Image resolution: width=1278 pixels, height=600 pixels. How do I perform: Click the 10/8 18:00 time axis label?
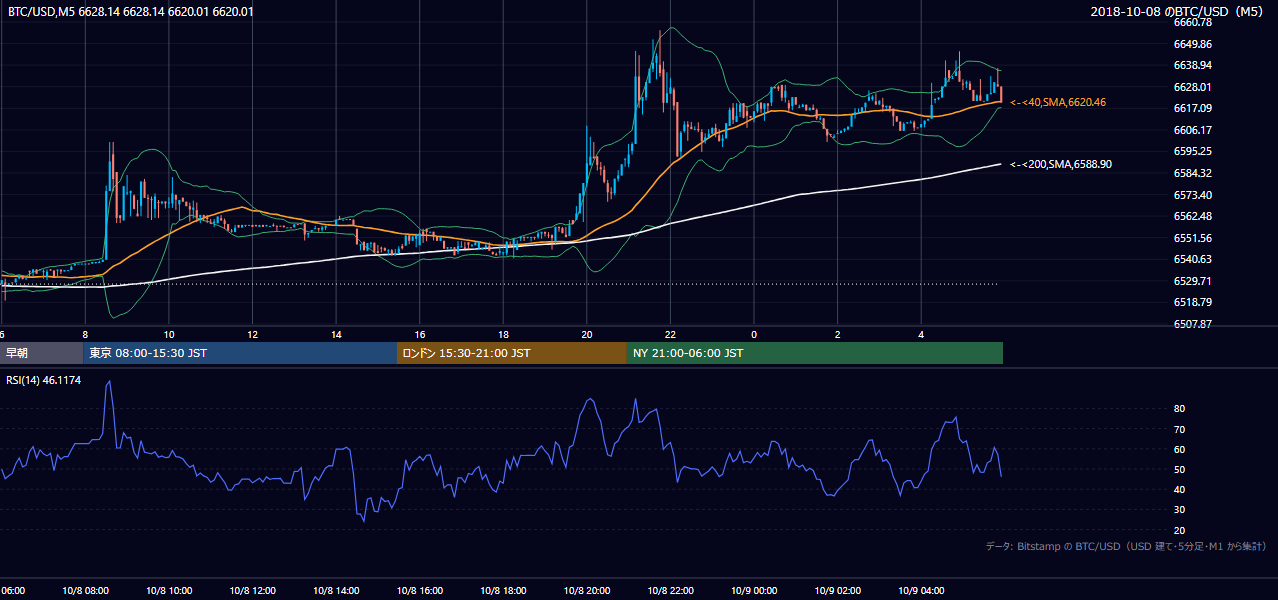pos(503,591)
